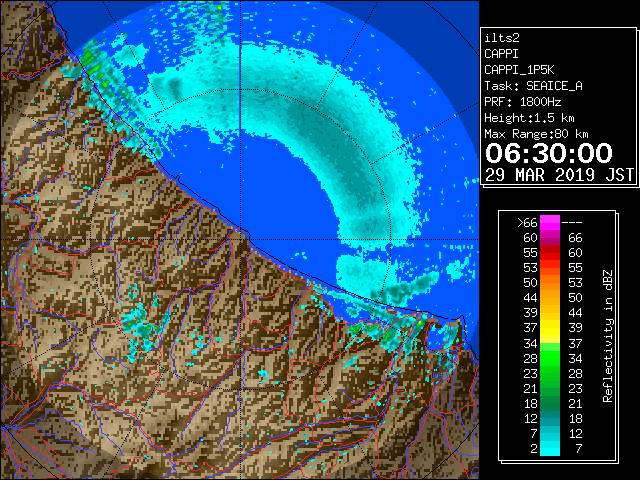Click the 'Task: SEAICE_A' line
The width and height of the screenshot is (640, 480).
point(533,86)
